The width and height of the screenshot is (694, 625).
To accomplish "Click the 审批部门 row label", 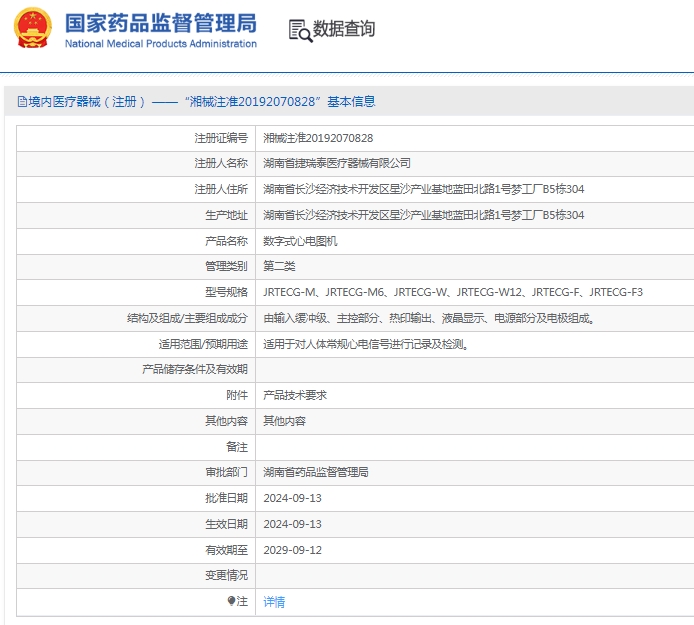I will coord(226,472).
